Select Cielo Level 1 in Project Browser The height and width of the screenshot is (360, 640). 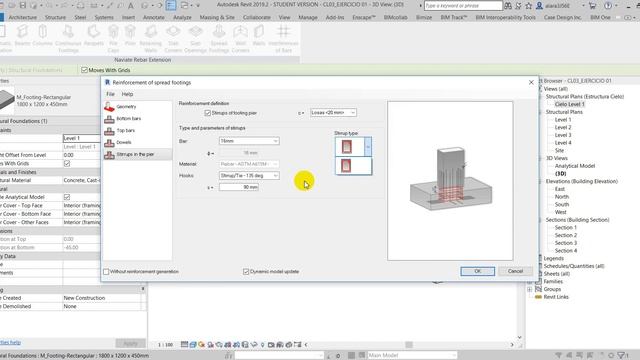click(569, 104)
